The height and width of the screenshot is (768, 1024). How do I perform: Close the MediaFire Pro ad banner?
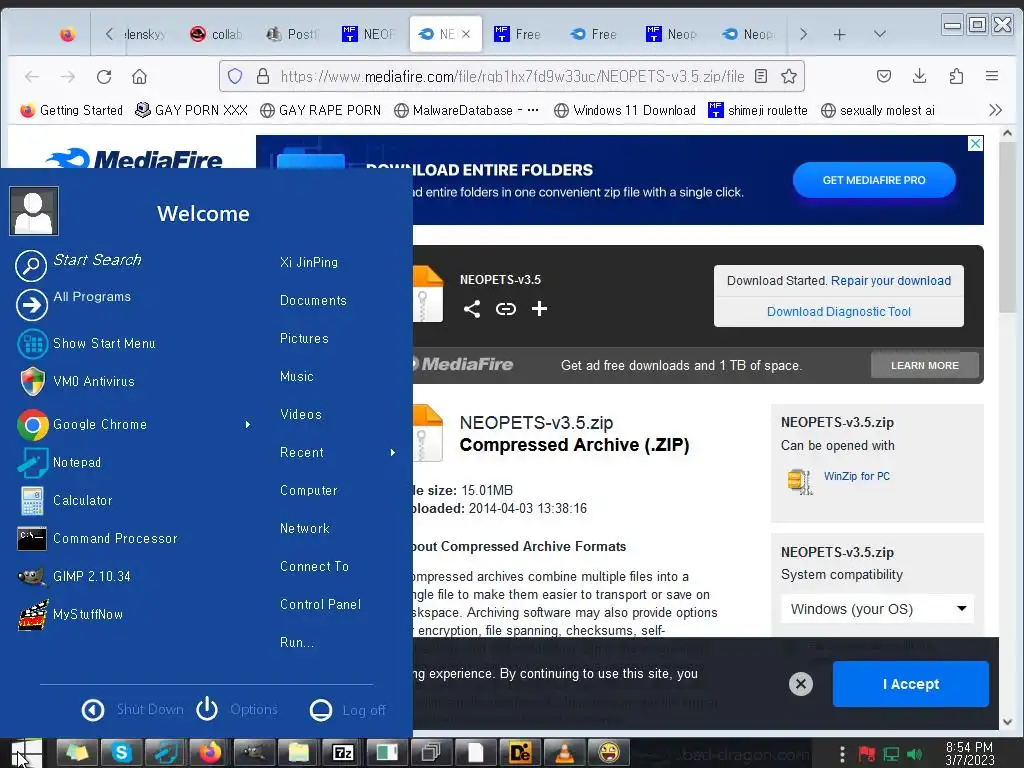[x=975, y=144]
